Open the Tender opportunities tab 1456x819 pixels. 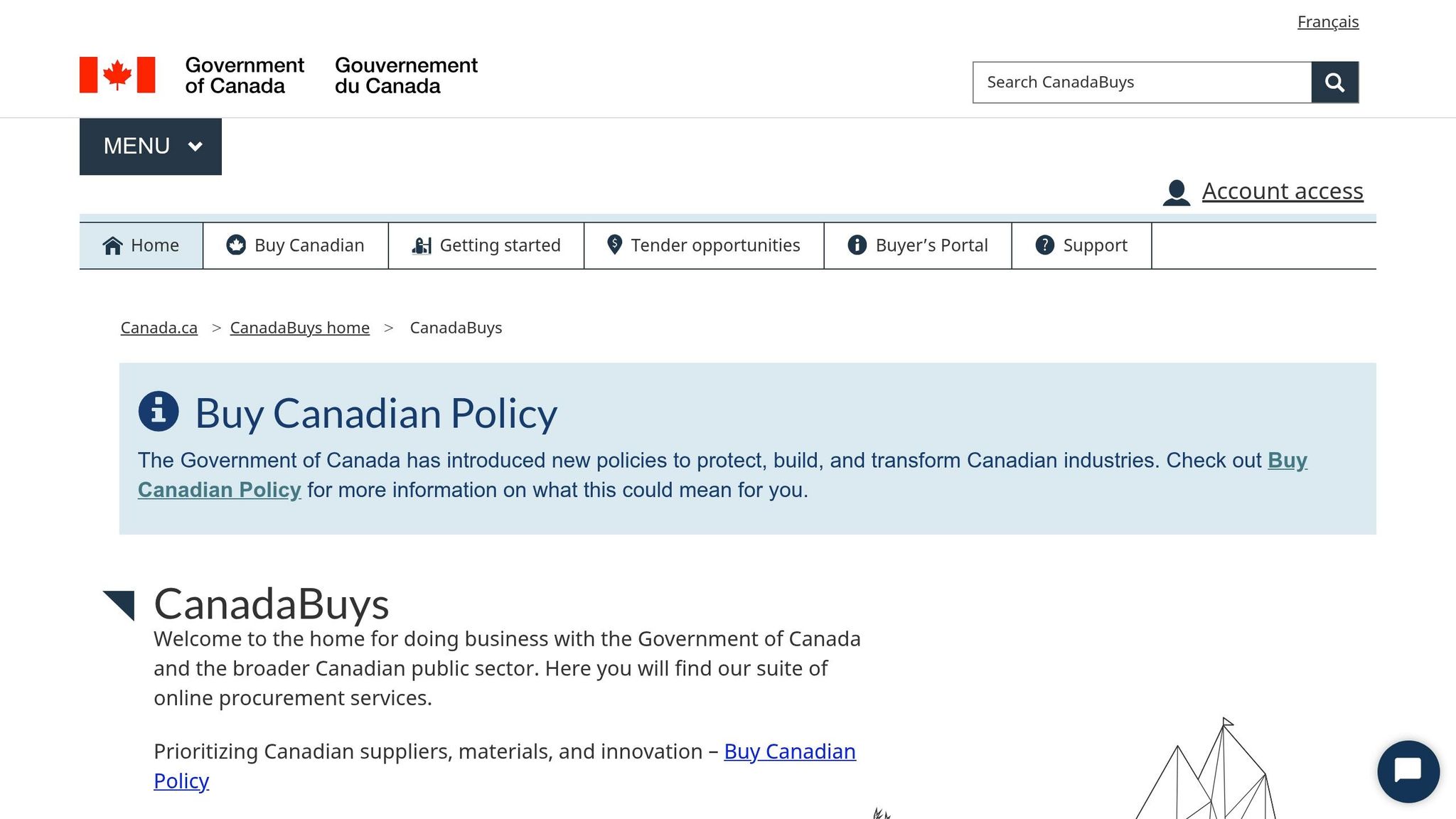point(704,245)
